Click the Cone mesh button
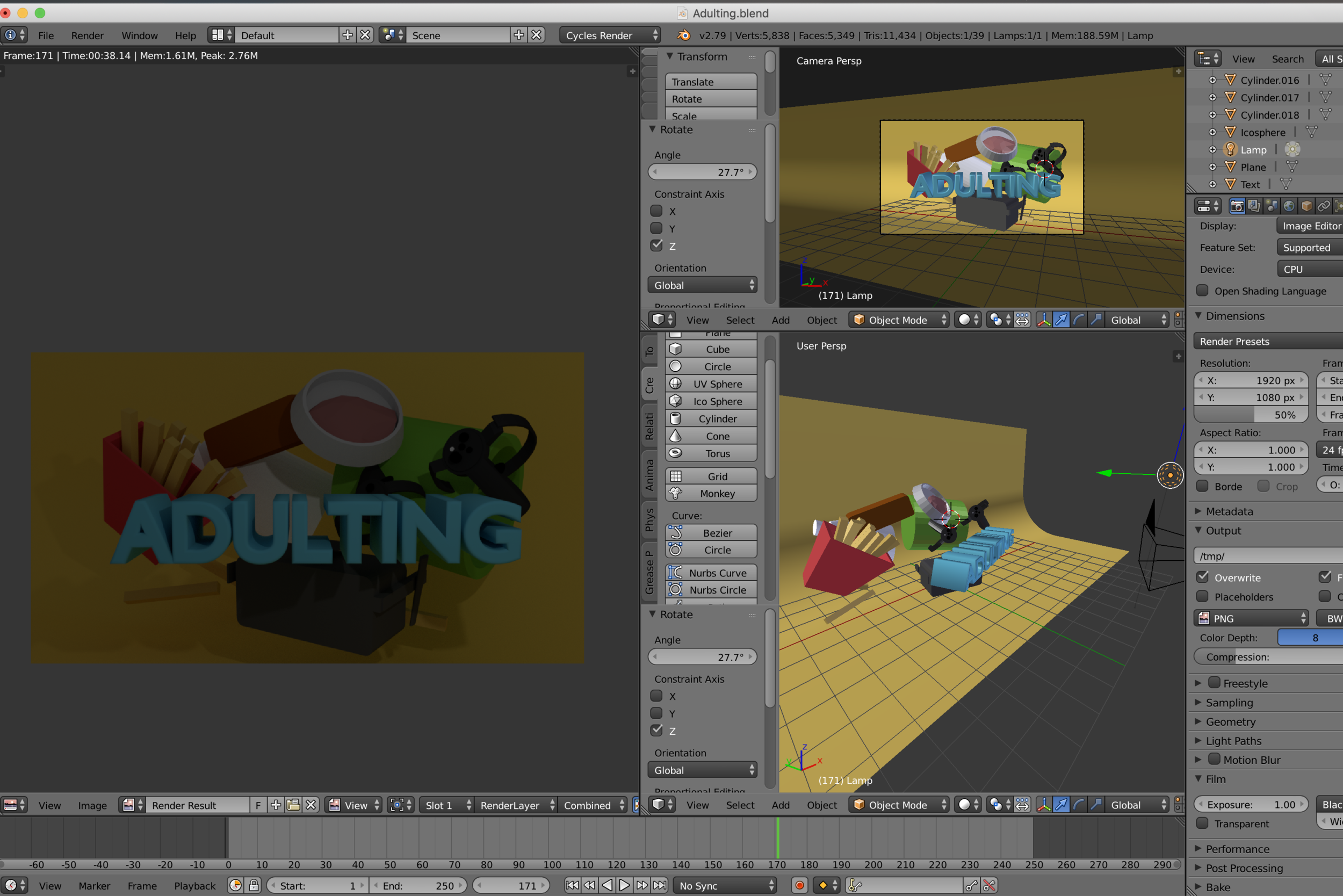Screen dimensions: 1343x896 click(711, 436)
